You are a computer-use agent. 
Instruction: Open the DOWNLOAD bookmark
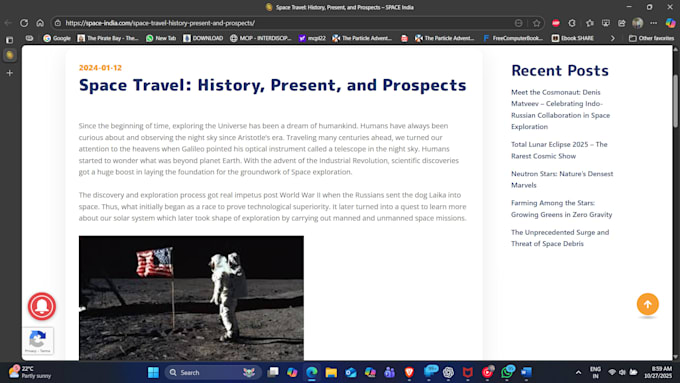coord(203,38)
